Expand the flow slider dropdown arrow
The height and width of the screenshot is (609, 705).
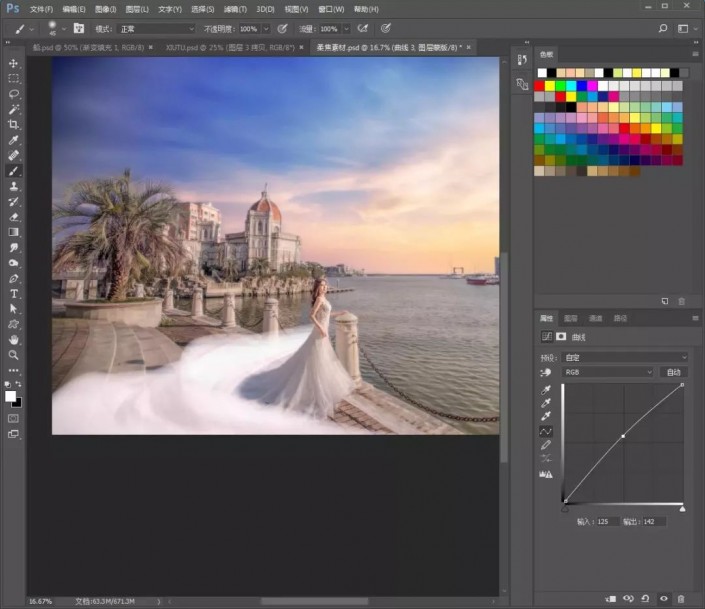pyautogui.click(x=347, y=29)
